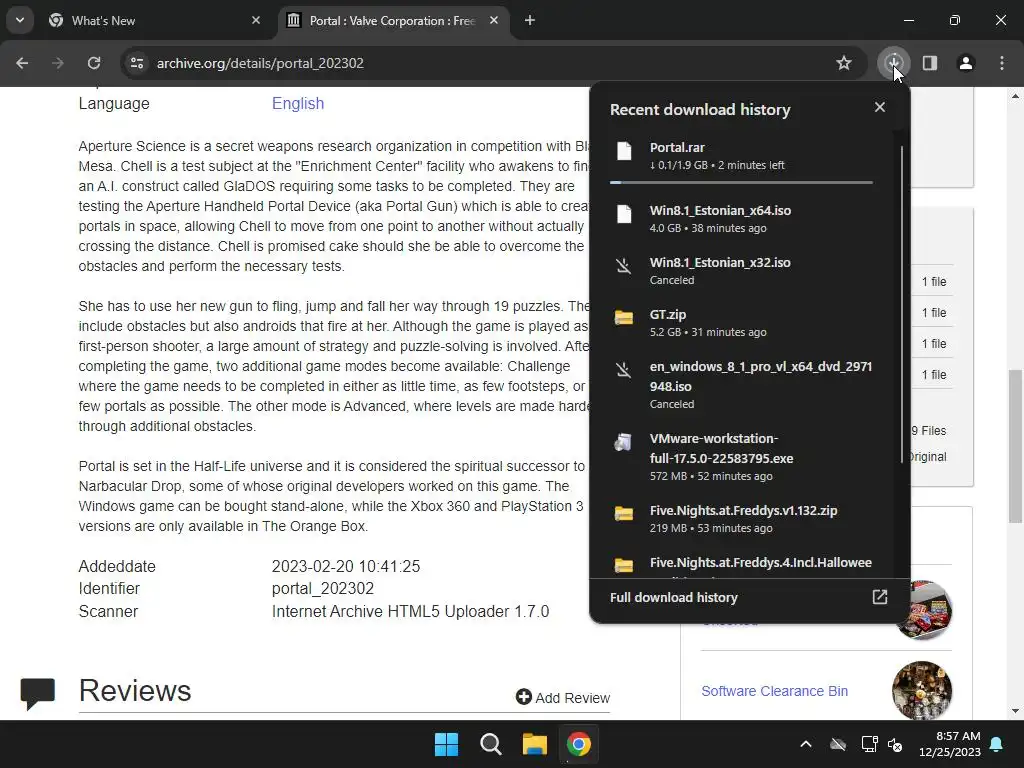
Task: Click canceled icon beside Win8.1_Estonian_x32.iso
Action: coord(624,266)
